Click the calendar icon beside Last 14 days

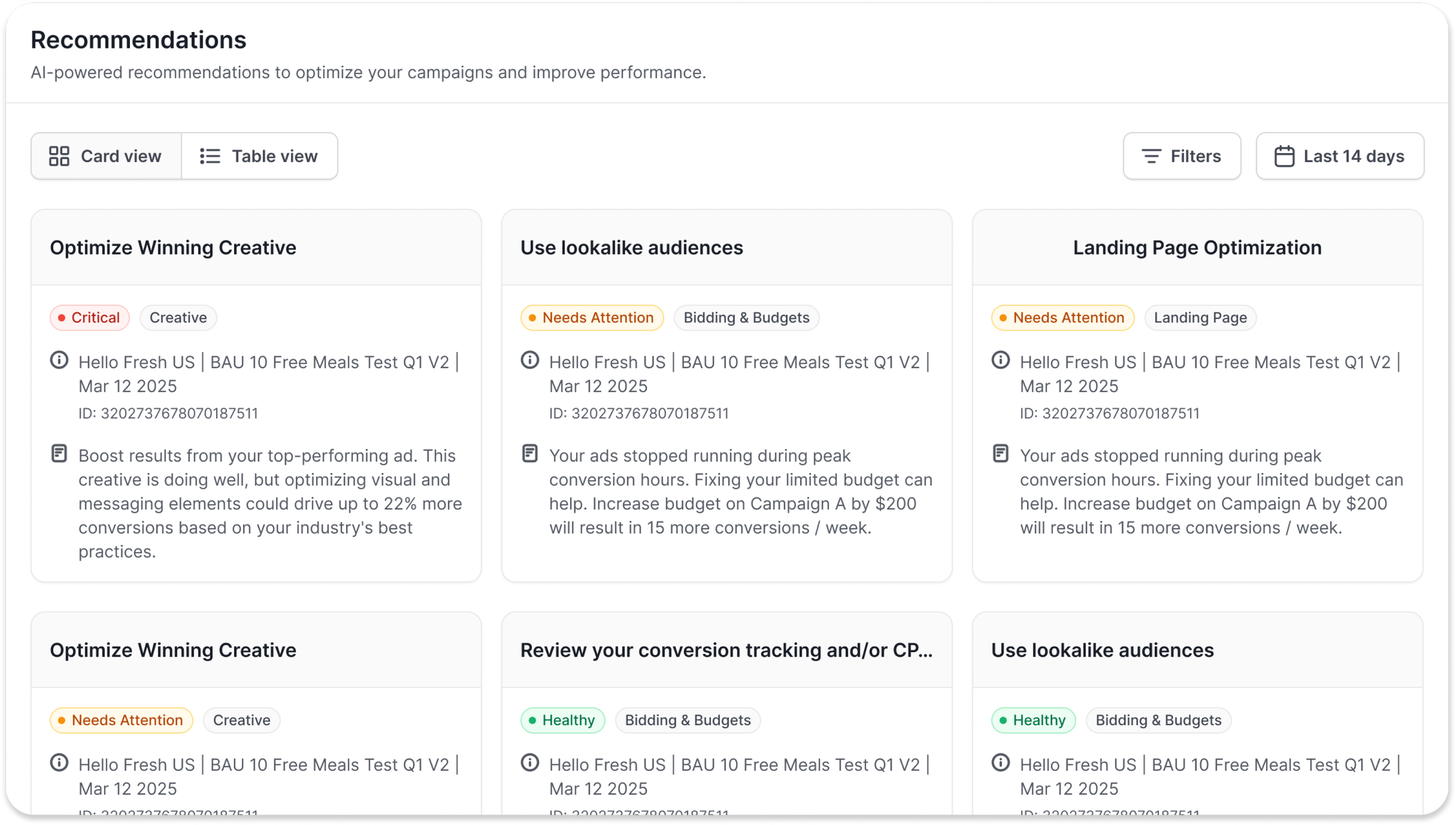(1284, 156)
